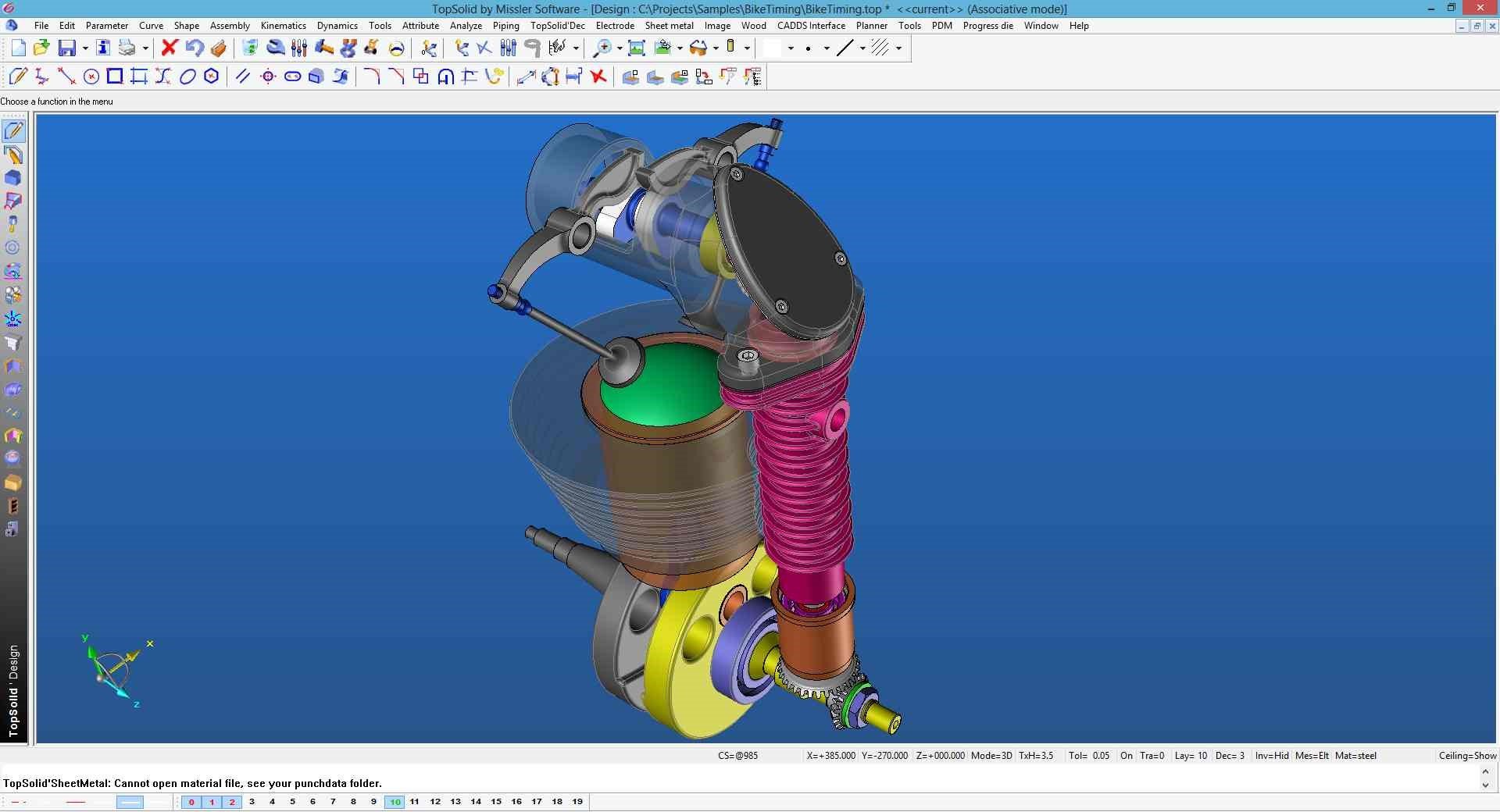Open the rendering glasses dropdown arrow
This screenshot has height=812, width=1500.
pyautogui.click(x=716, y=48)
